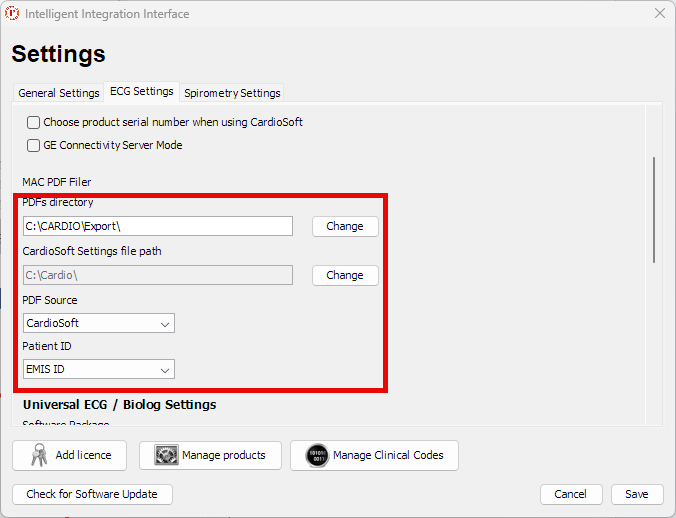Click the vertical scrollbar thumb
The width and height of the screenshot is (676, 518).
click(x=654, y=209)
